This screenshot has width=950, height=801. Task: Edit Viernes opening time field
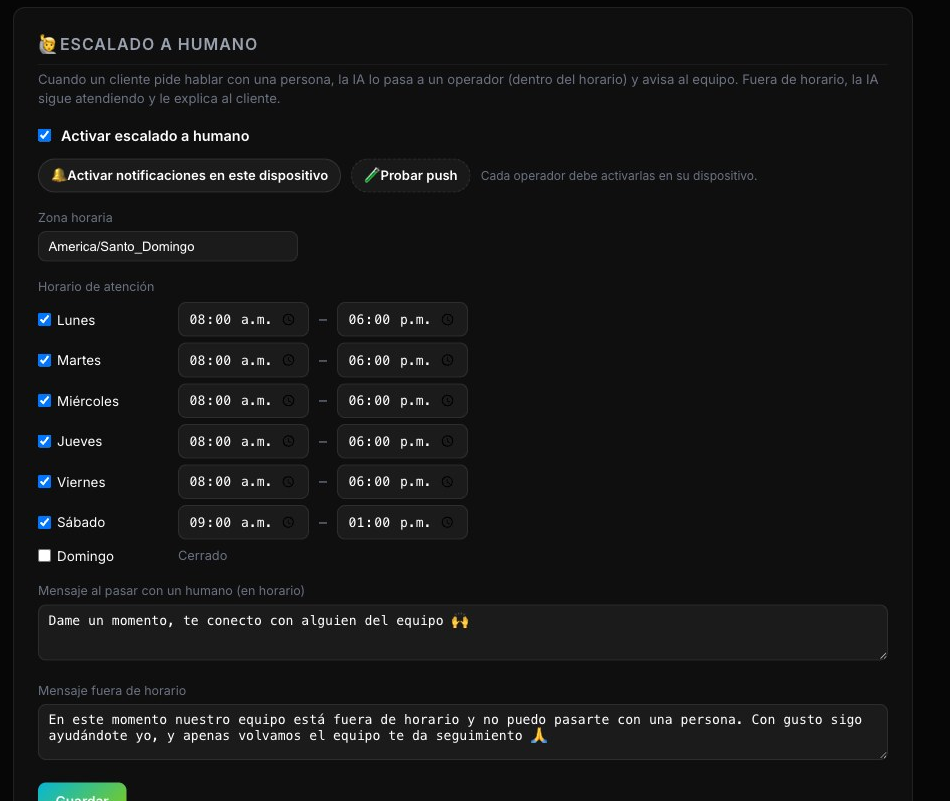(243, 482)
